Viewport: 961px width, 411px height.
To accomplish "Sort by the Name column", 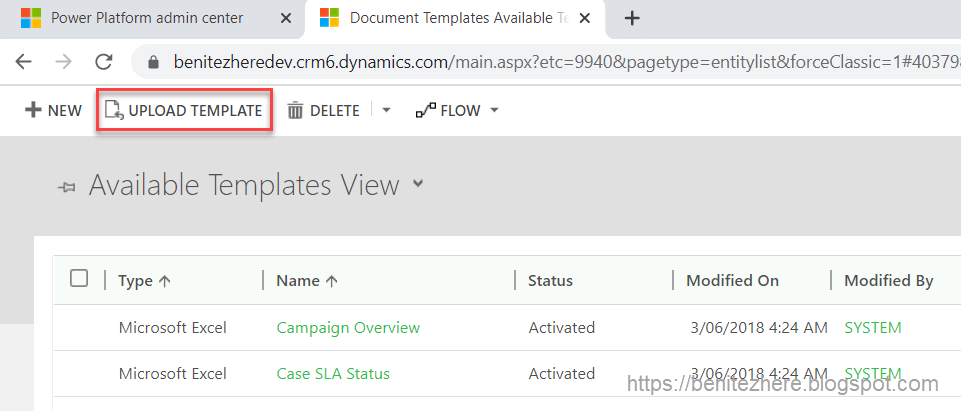I will (307, 281).
